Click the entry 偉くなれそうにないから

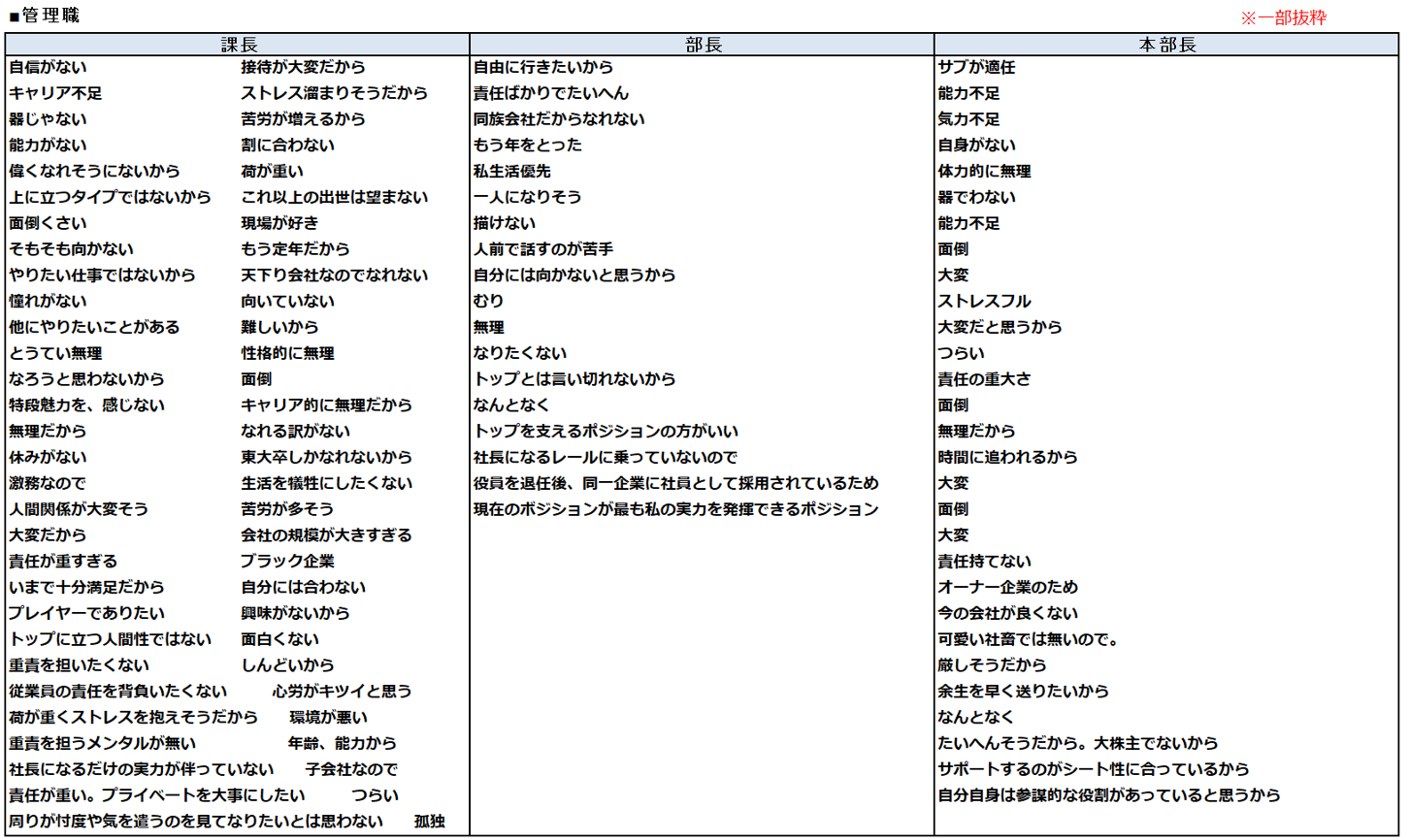(94, 171)
